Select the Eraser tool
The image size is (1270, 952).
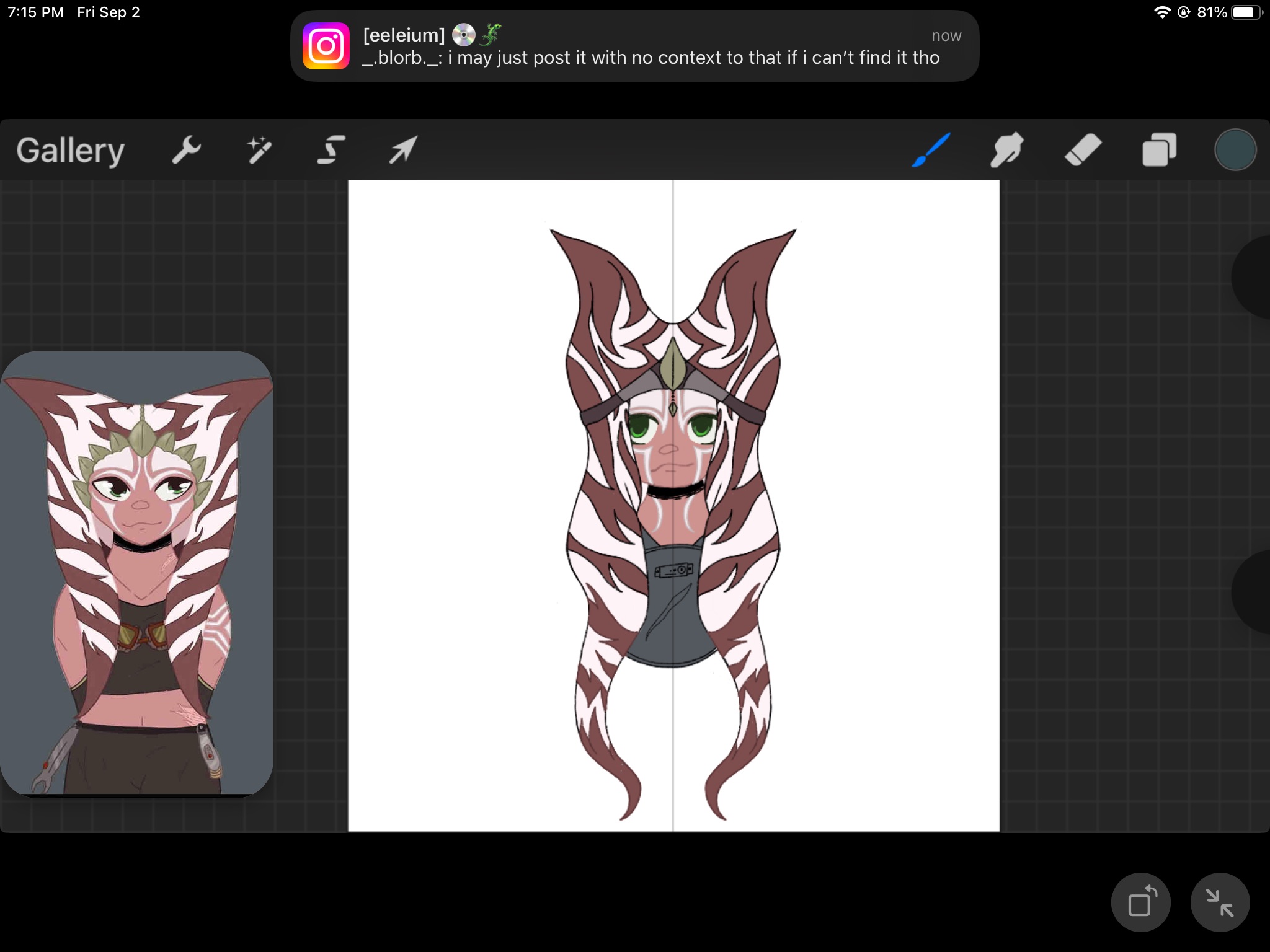pyautogui.click(x=1083, y=150)
